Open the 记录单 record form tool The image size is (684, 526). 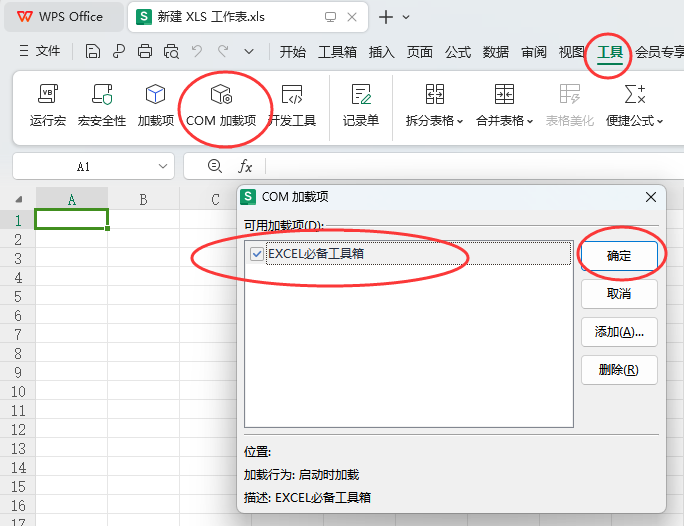[361, 104]
